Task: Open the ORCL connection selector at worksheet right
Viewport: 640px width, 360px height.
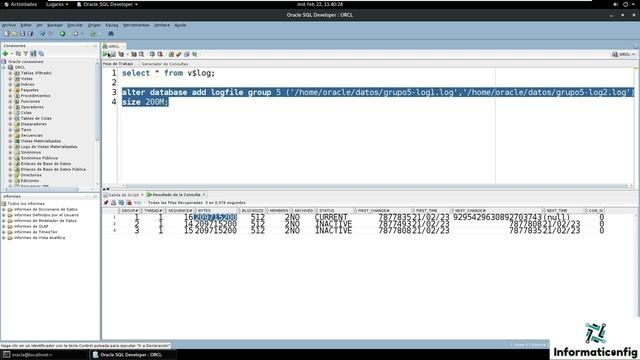Action: (624, 54)
